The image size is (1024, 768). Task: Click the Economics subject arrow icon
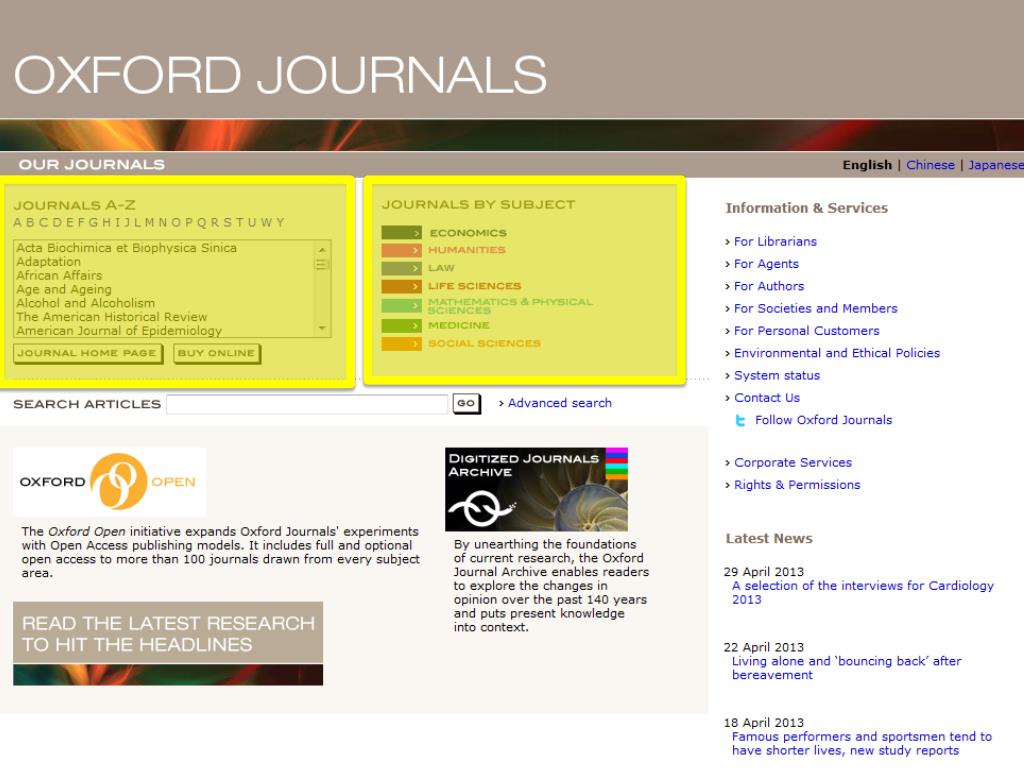[x=402, y=232]
